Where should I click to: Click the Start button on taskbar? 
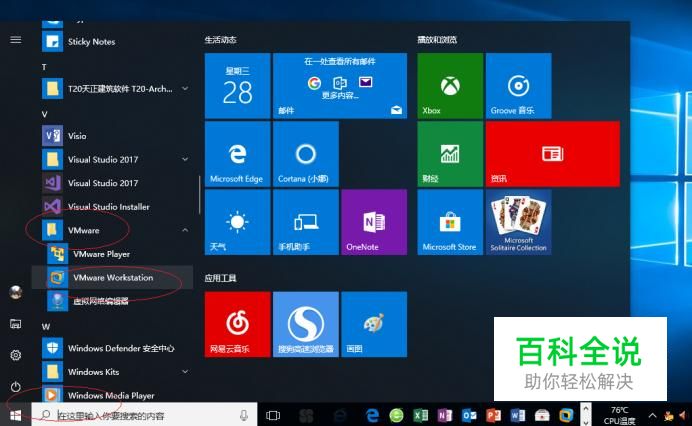tap(15, 415)
